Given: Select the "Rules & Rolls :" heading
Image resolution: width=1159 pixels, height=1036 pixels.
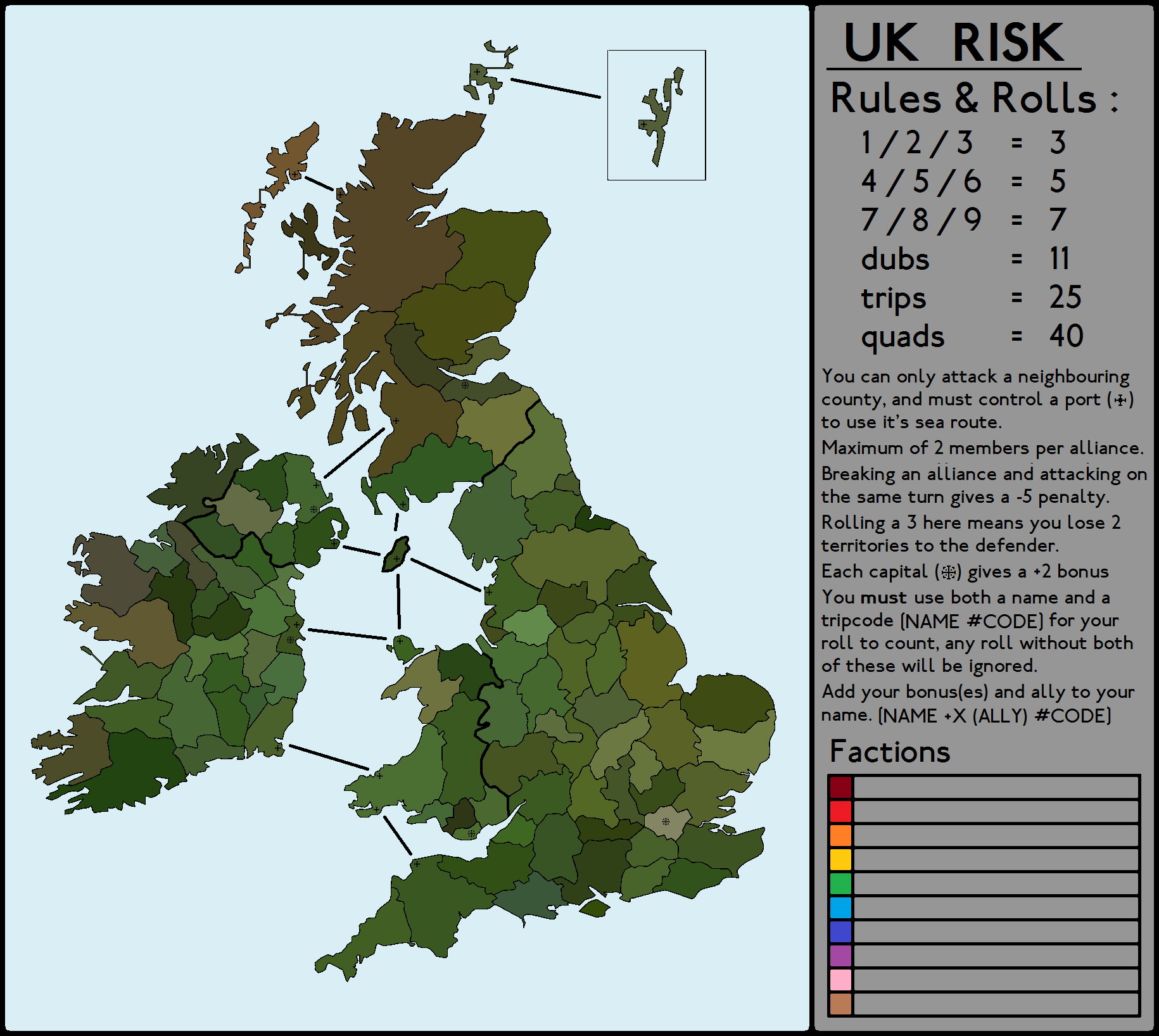Looking at the screenshot, I should coord(974,99).
